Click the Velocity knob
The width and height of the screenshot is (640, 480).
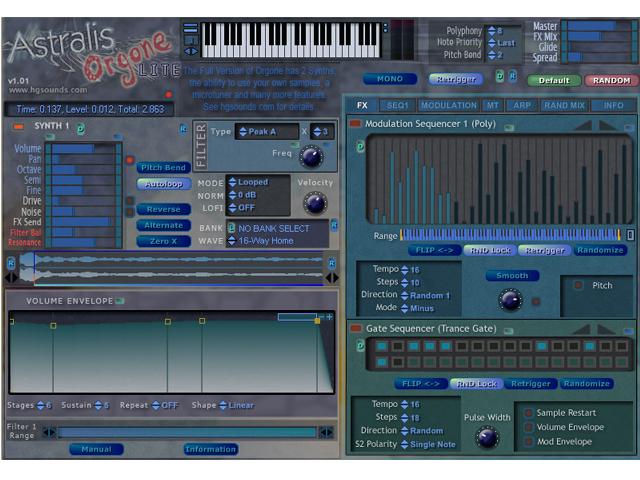point(315,203)
